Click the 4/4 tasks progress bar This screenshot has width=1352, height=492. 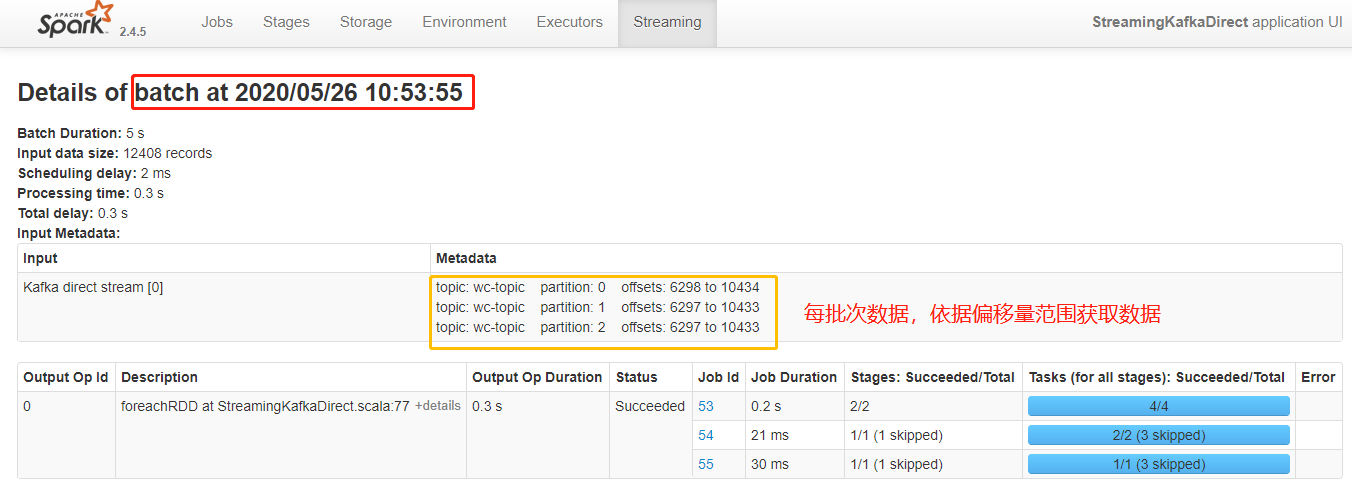(x=1159, y=406)
